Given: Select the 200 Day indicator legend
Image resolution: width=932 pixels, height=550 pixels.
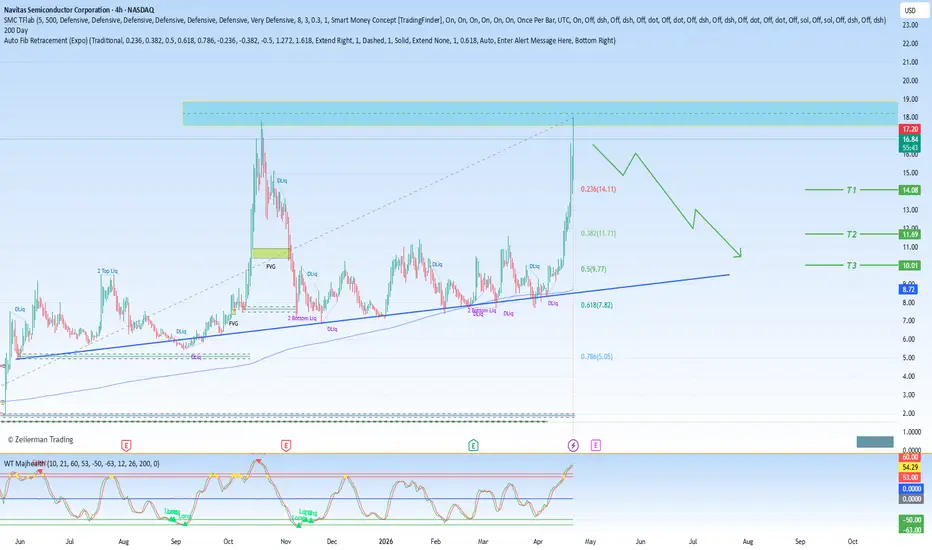Looking at the screenshot, I should coord(16,30).
